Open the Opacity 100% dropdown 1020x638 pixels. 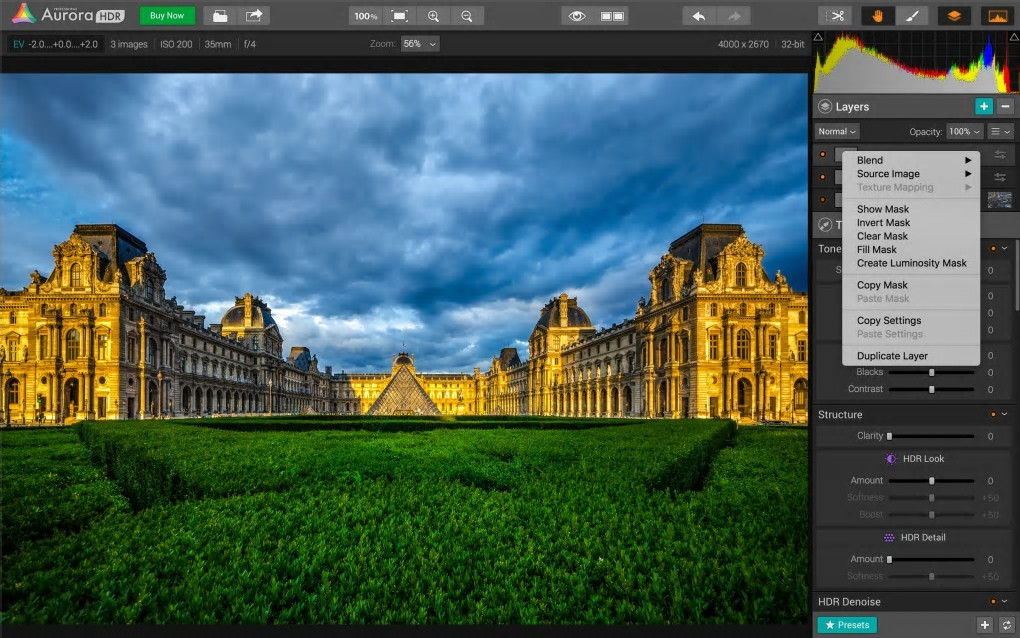click(964, 131)
